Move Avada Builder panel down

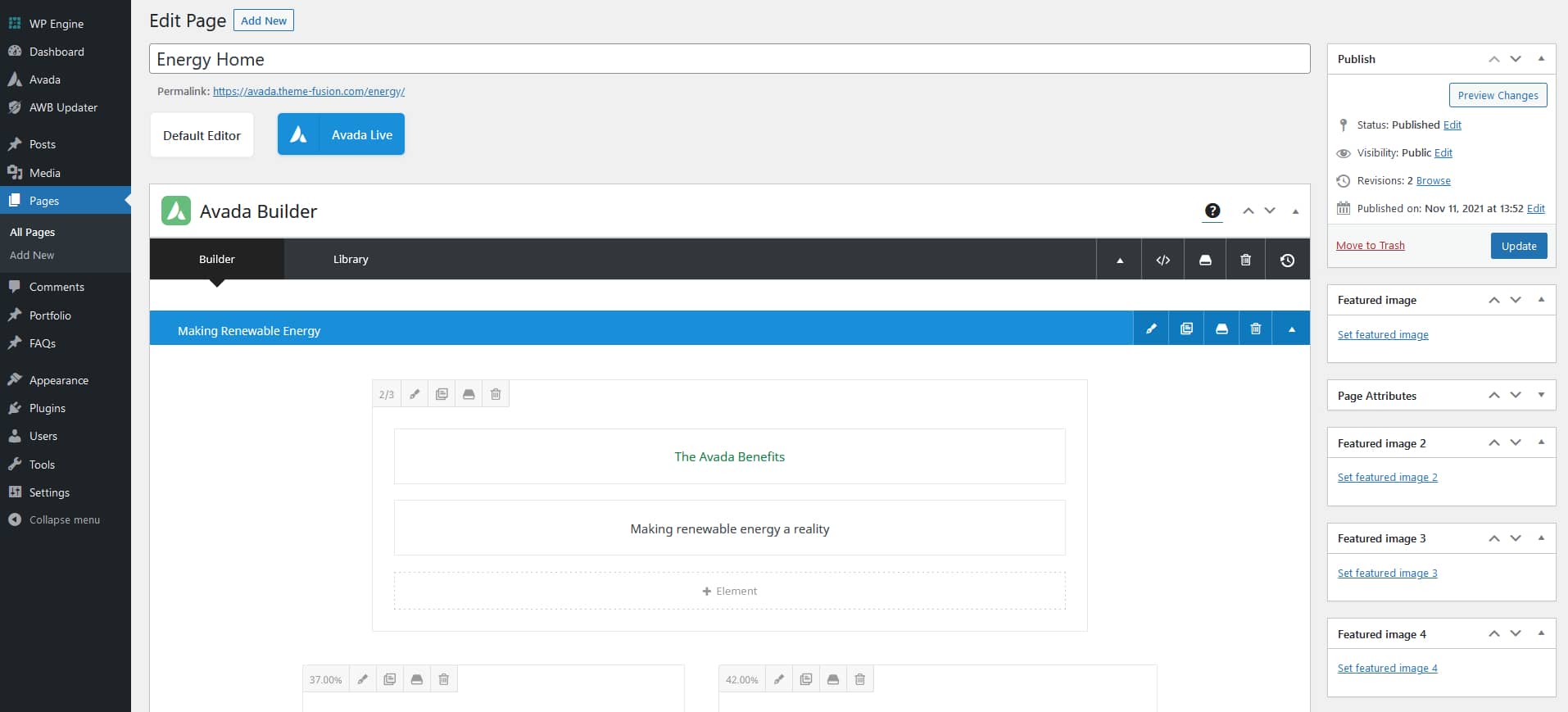pos(1270,211)
